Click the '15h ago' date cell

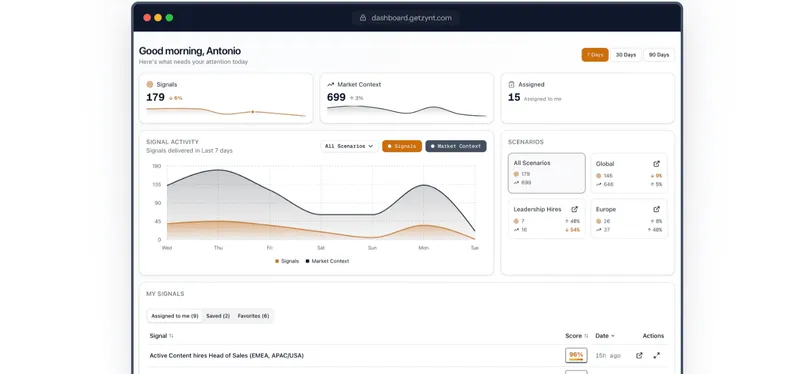point(608,356)
